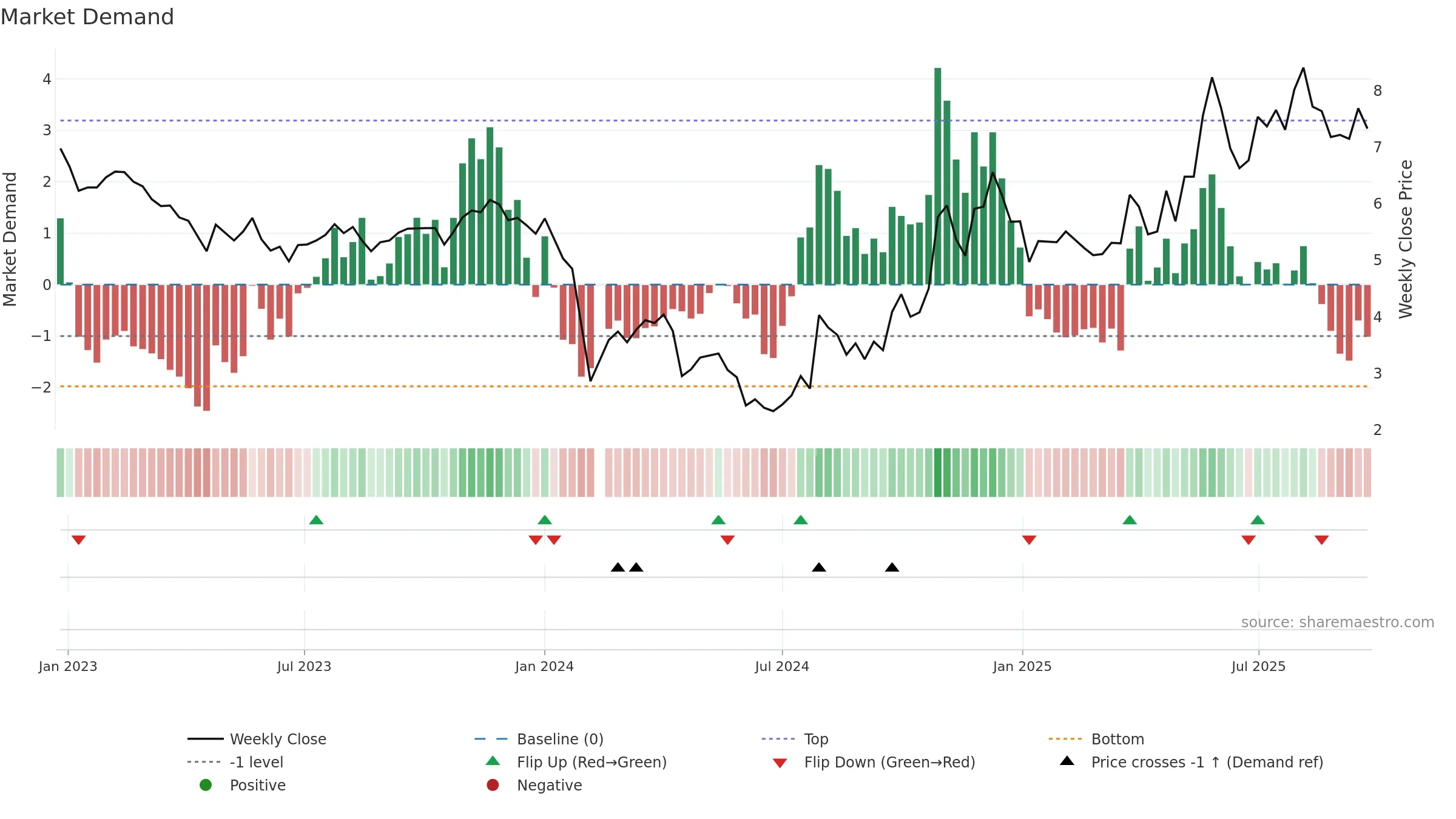Click the Jan 2024 x-axis label
Image resolution: width=1456 pixels, height=819 pixels.
pos(544,666)
